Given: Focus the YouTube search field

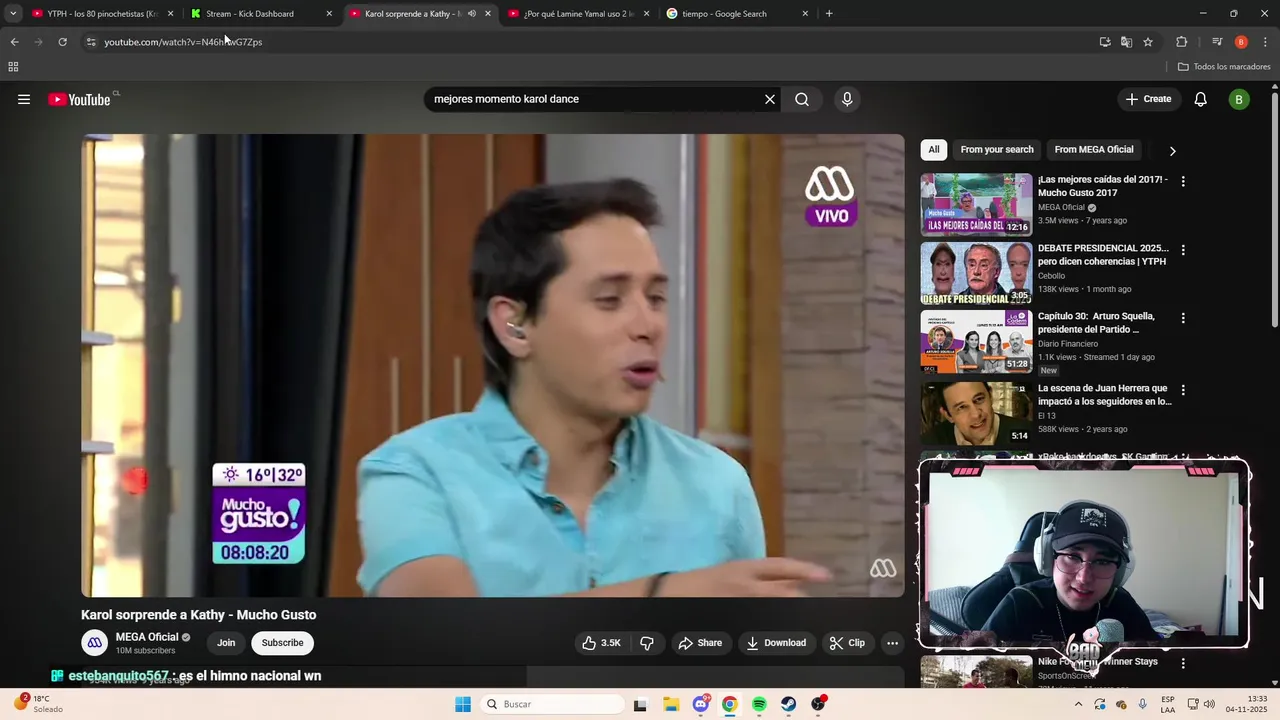Looking at the screenshot, I should point(595,99).
